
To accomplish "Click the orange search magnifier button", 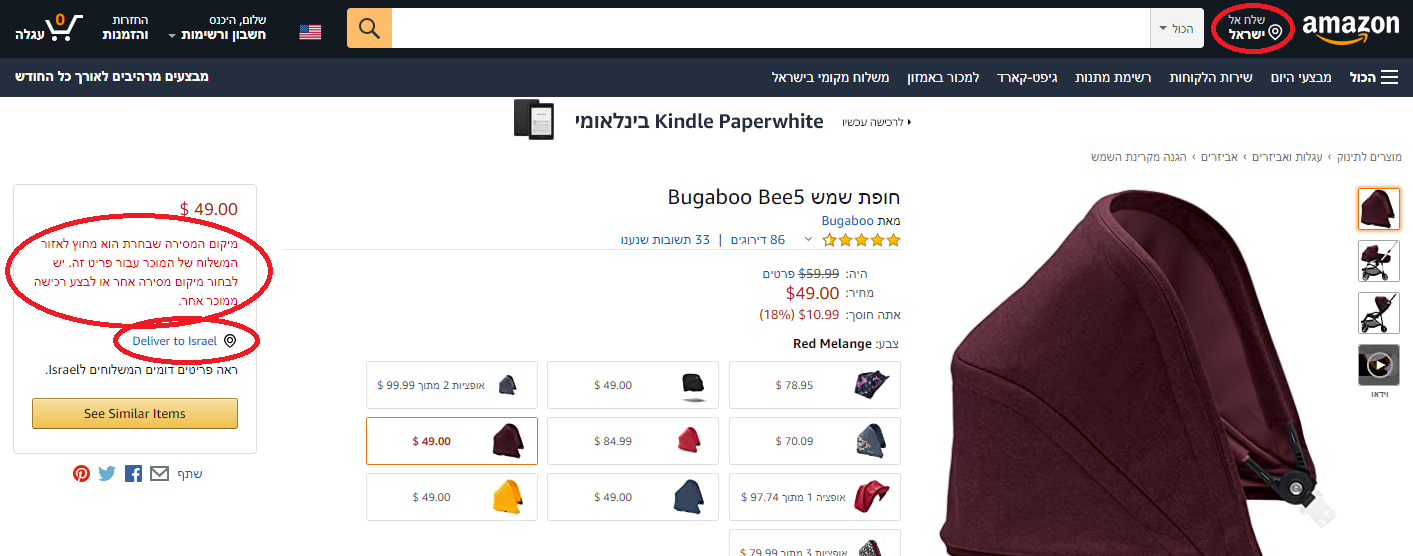I will click(369, 28).
